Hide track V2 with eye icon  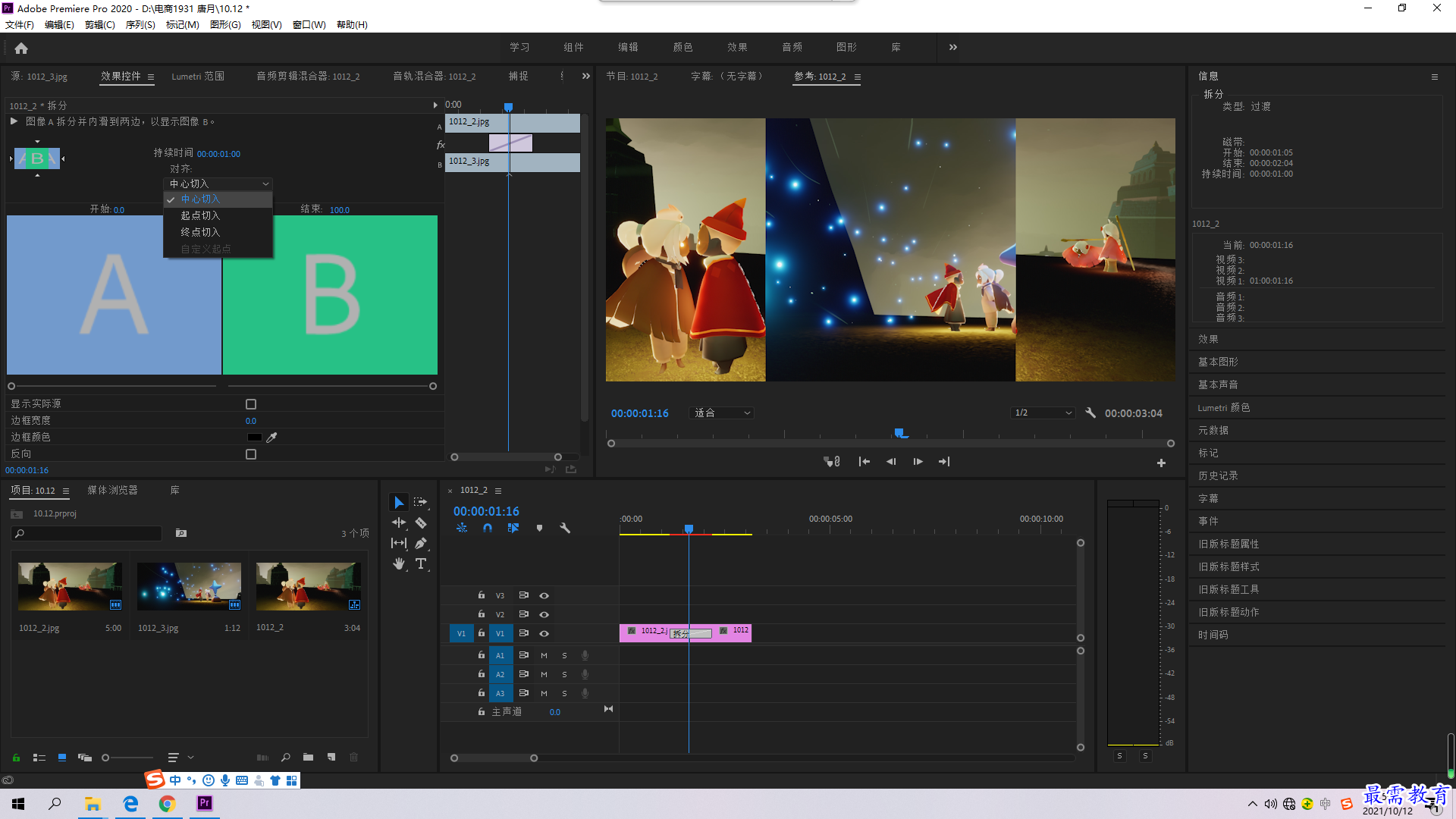(x=544, y=615)
